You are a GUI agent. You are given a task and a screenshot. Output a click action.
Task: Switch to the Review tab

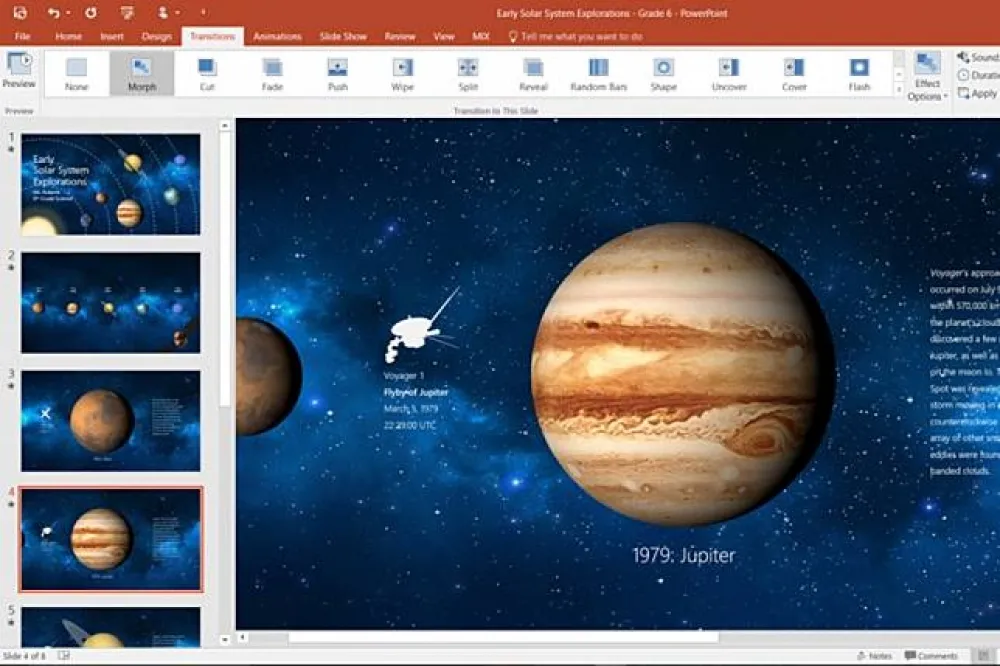pyautogui.click(x=400, y=36)
